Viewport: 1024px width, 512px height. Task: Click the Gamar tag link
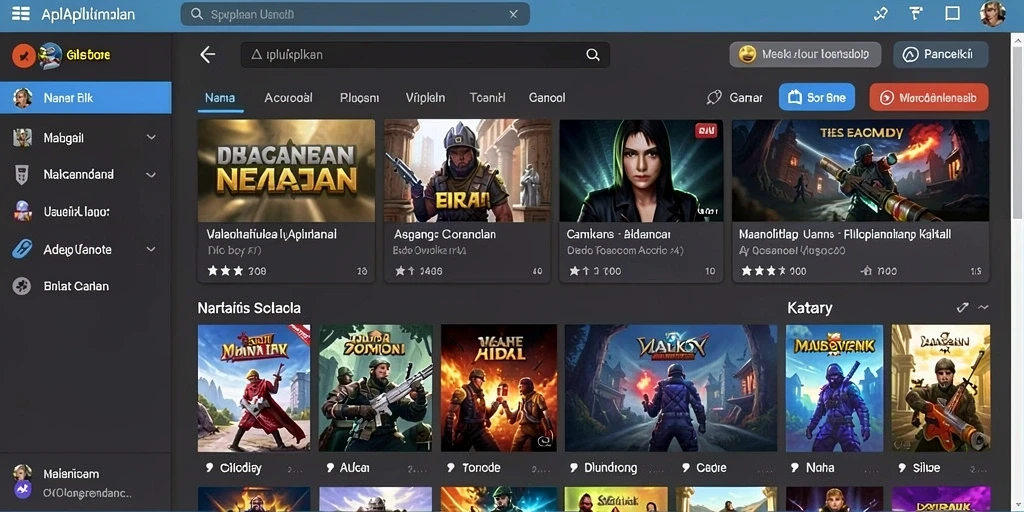click(735, 98)
